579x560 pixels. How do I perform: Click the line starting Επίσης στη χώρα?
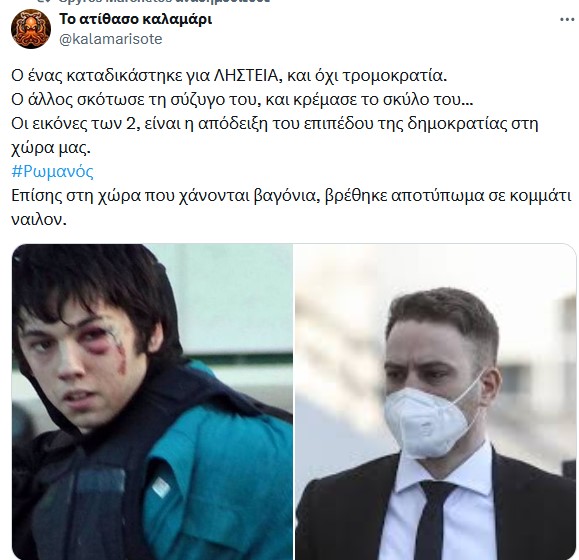[x=291, y=196]
